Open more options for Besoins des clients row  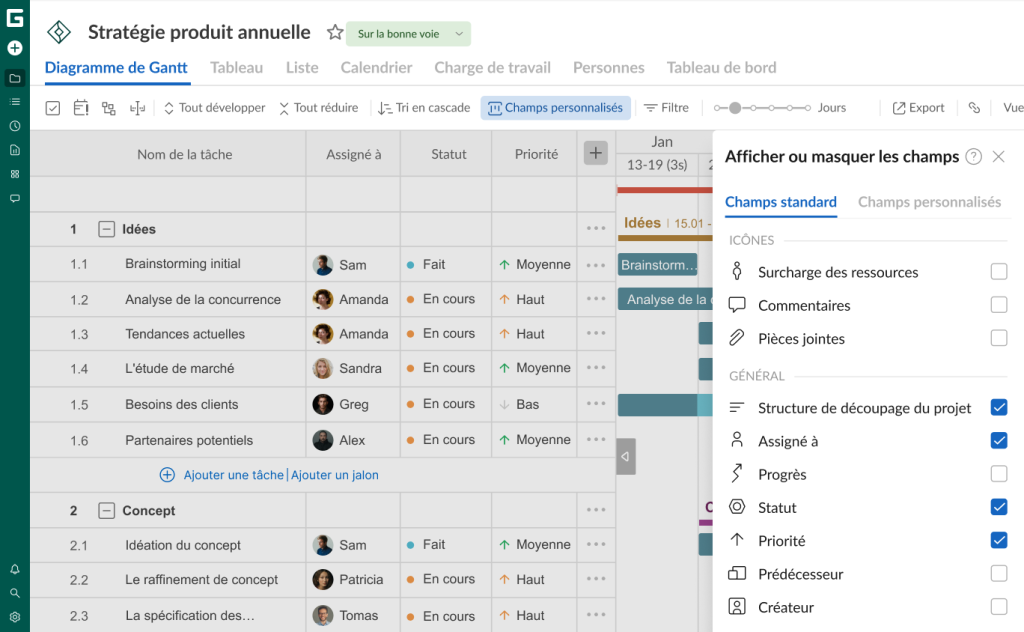coord(596,404)
